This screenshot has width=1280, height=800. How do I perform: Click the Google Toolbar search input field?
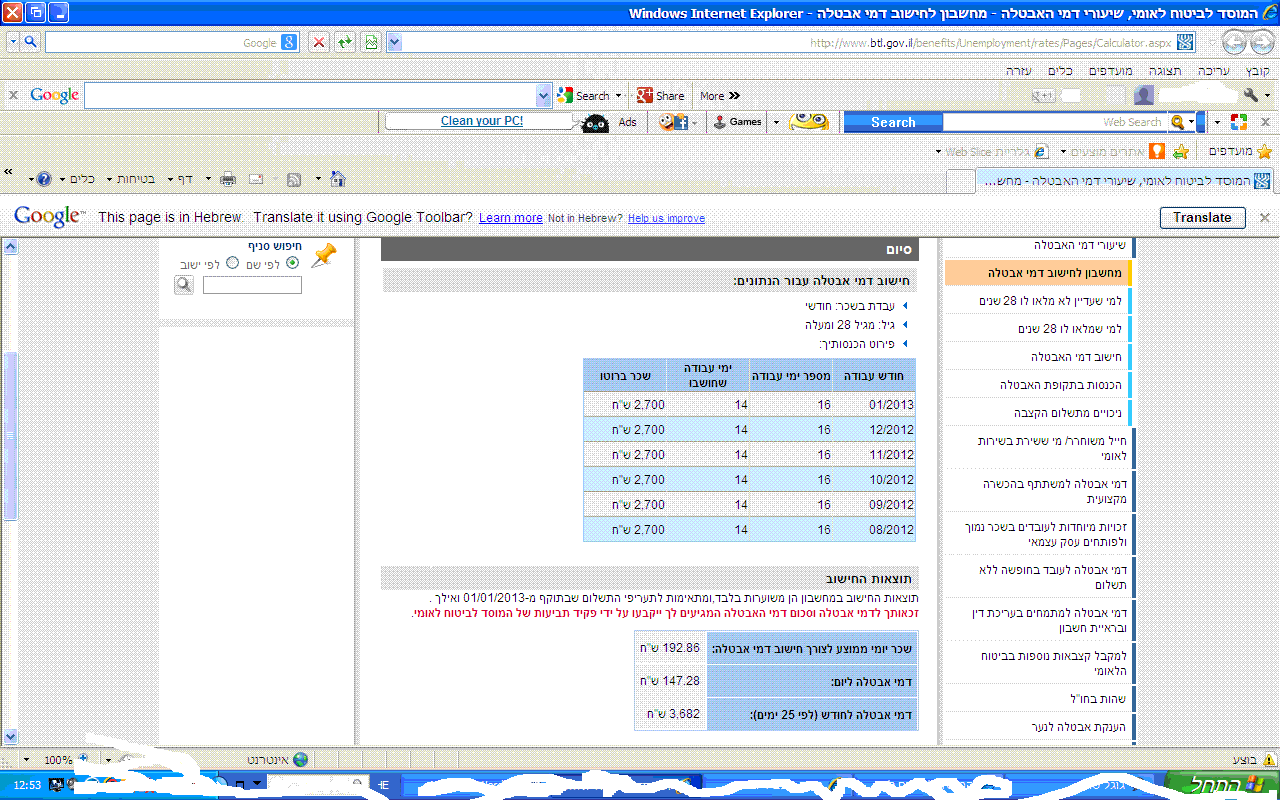pyautogui.click(x=310, y=95)
